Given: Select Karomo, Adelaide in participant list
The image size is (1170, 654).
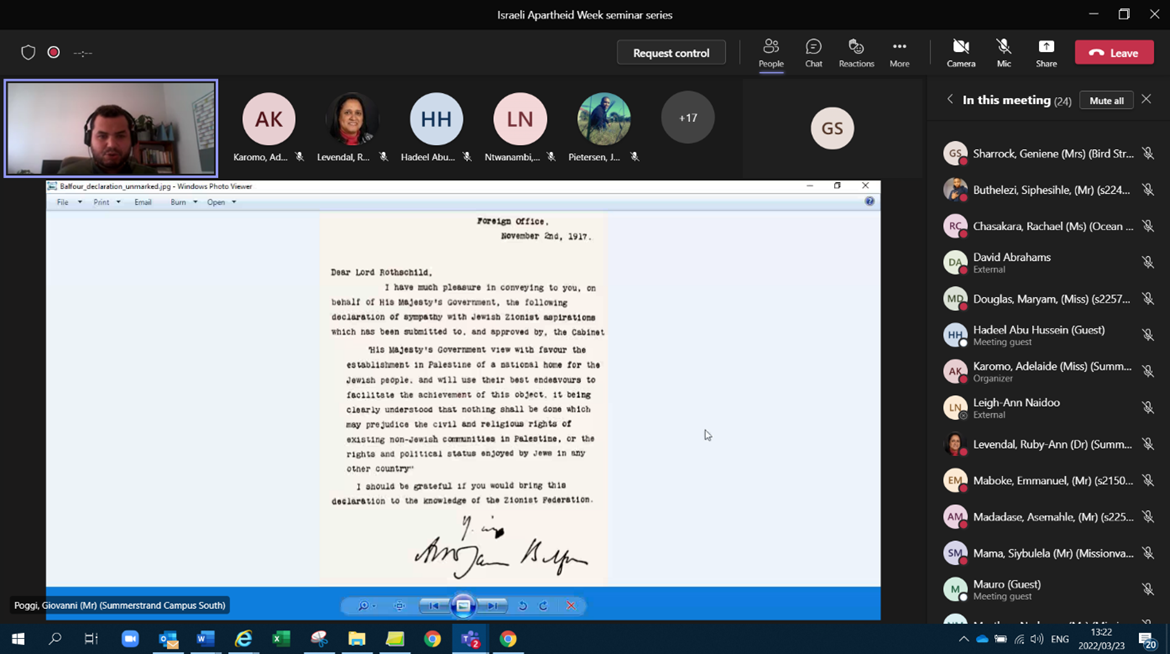Looking at the screenshot, I should click(1048, 371).
